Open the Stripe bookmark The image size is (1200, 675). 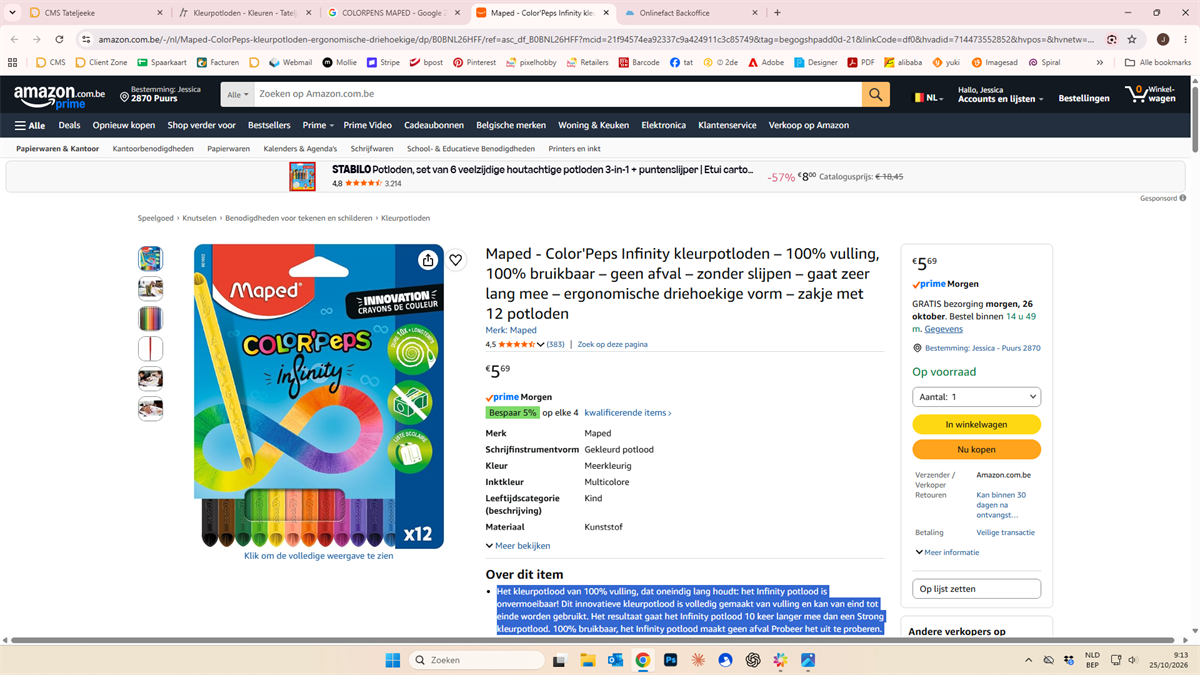pos(383,62)
